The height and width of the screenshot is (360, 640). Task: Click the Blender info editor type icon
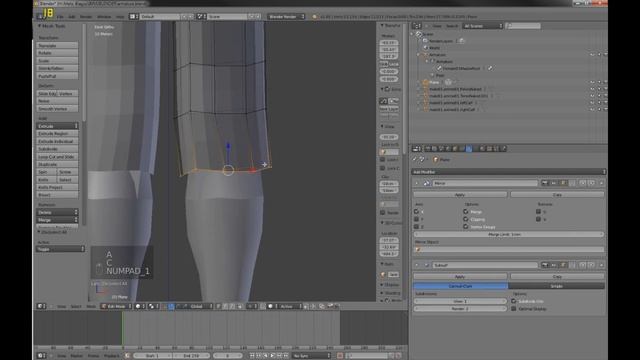pyautogui.click(x=40, y=16)
